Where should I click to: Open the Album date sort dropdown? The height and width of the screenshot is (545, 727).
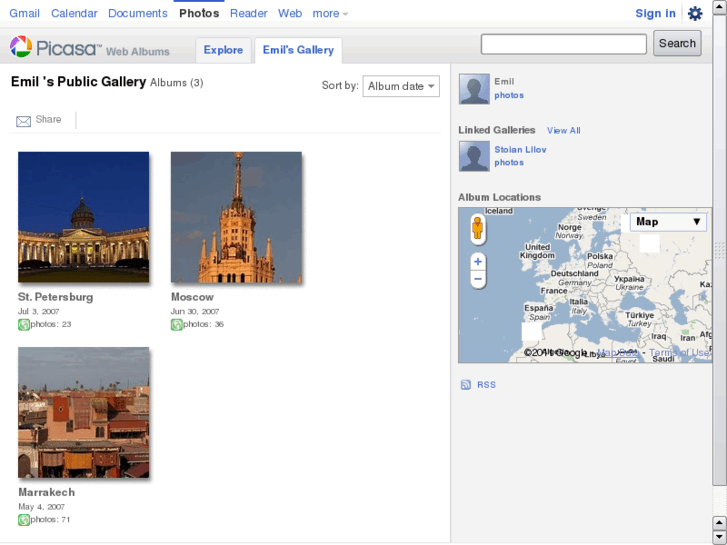(401, 87)
